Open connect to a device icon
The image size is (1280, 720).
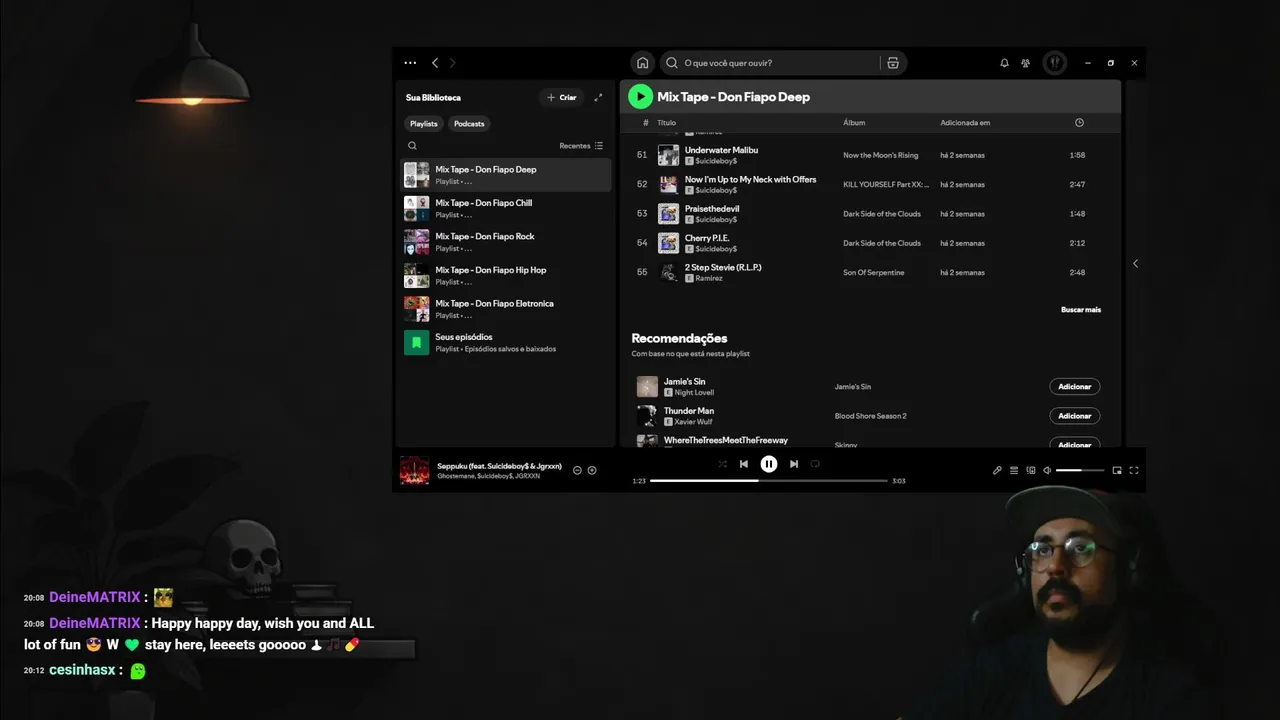click(1031, 470)
